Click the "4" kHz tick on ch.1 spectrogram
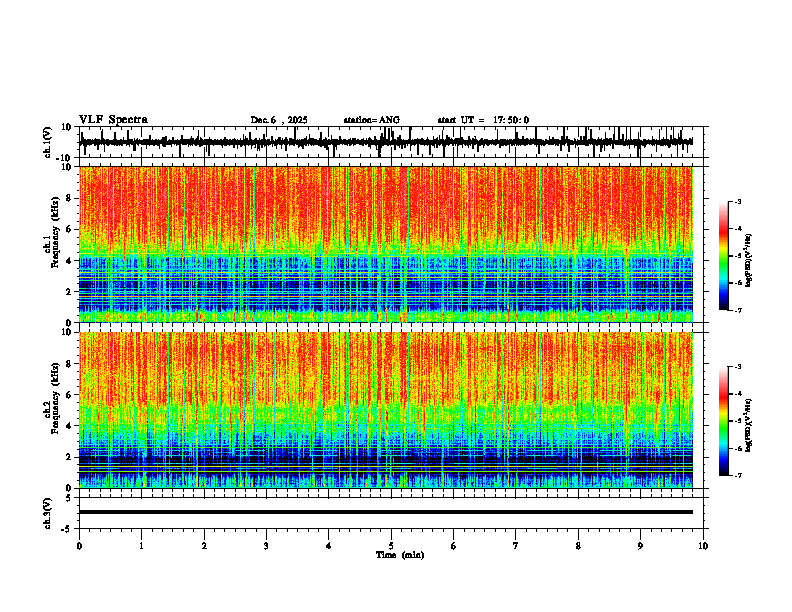792x612 pixels. 70,261
